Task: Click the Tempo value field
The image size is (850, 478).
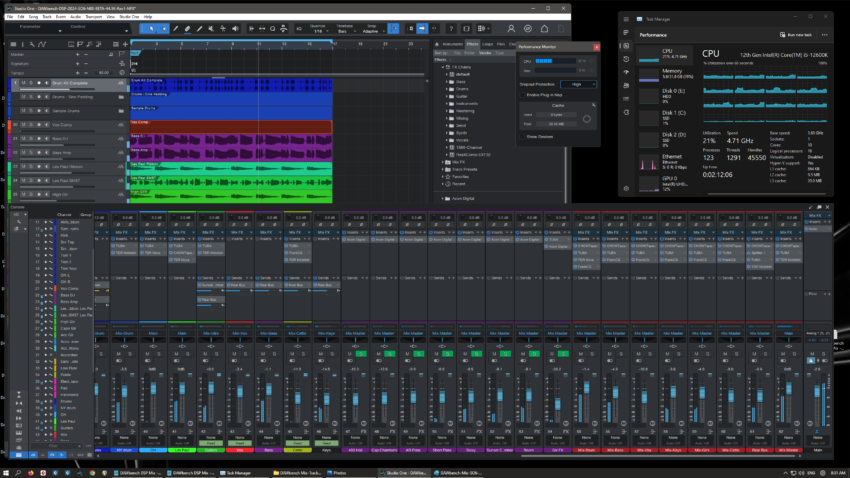Action: (104, 73)
